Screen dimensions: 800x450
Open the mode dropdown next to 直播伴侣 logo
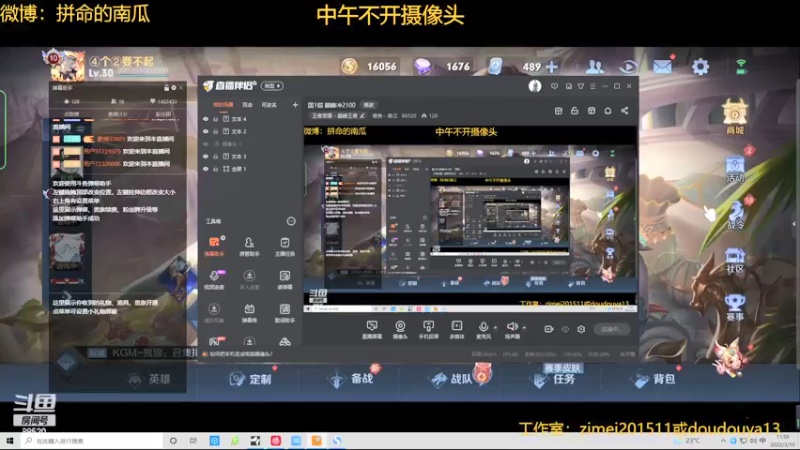(x=272, y=86)
